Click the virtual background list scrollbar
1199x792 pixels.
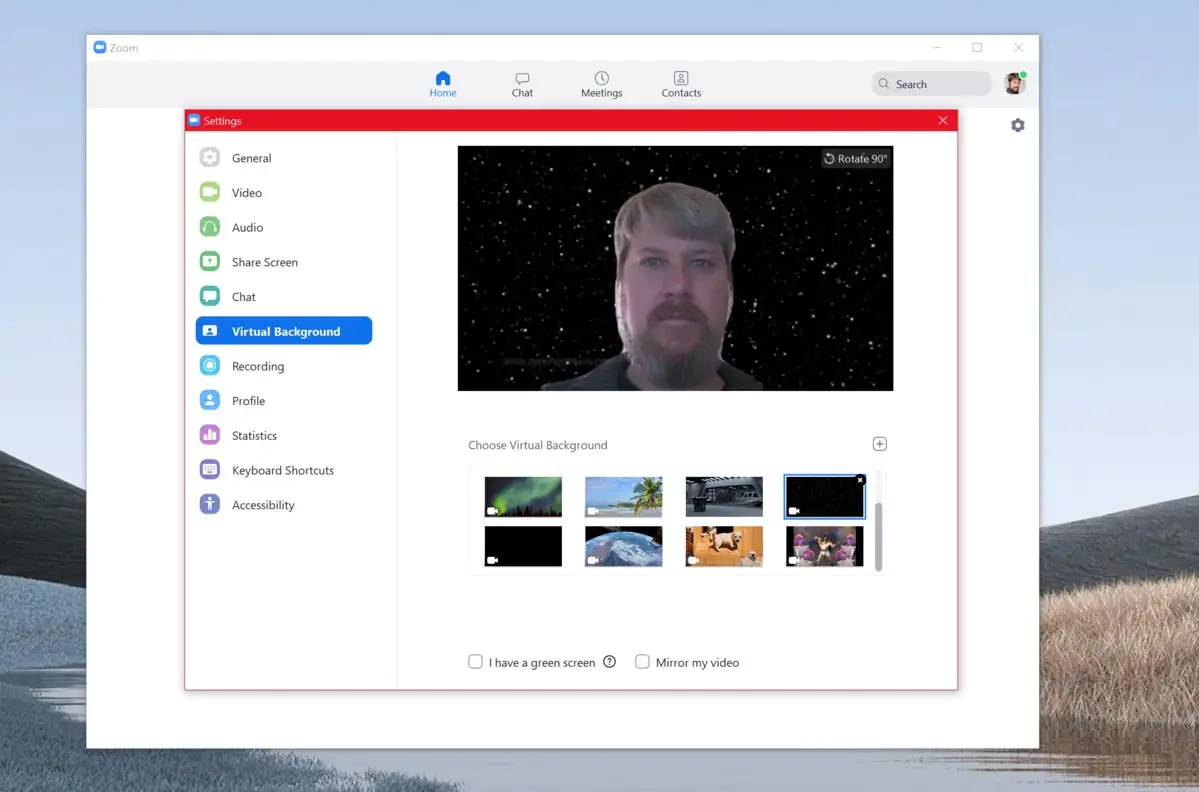coord(878,536)
